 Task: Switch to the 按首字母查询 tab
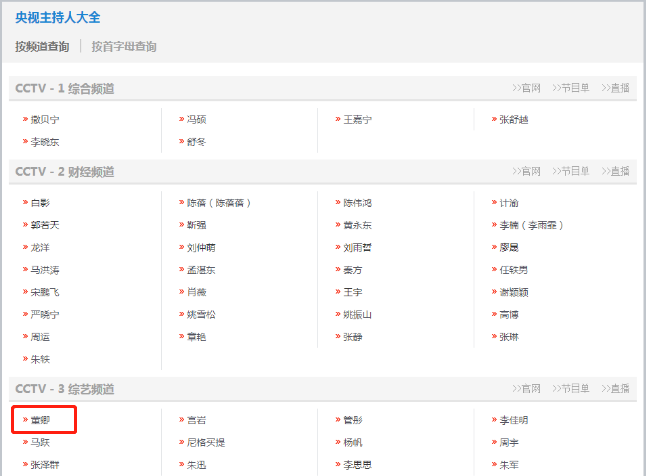[x=124, y=47]
